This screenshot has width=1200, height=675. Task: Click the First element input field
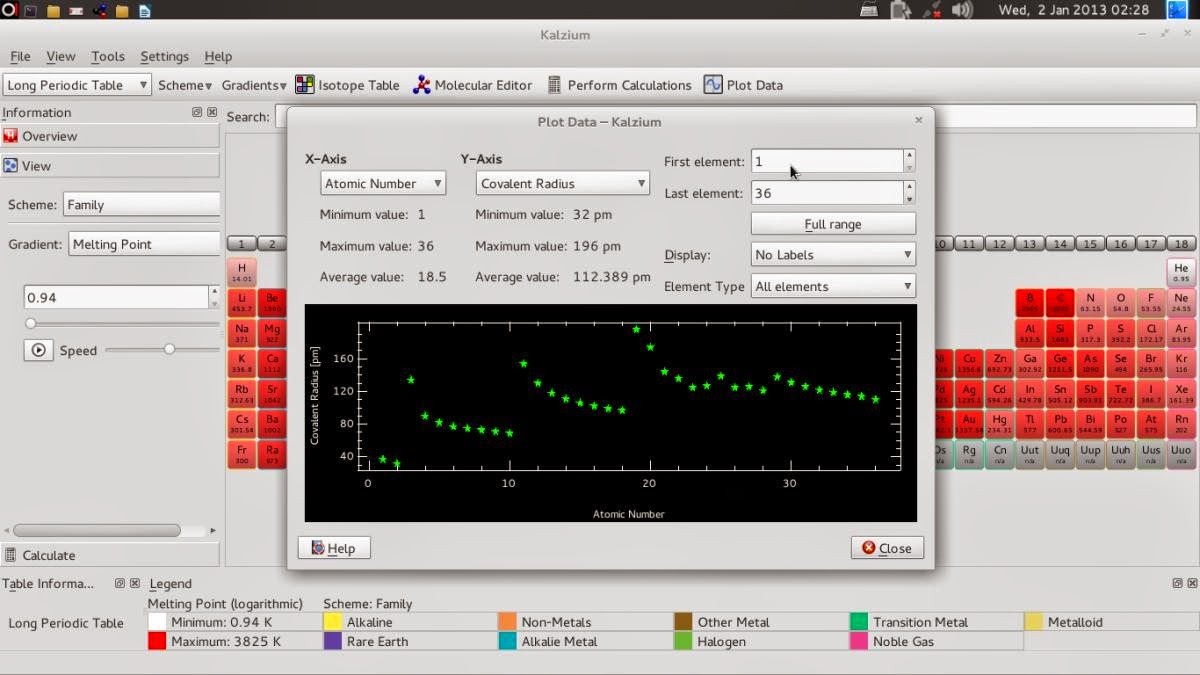827,161
